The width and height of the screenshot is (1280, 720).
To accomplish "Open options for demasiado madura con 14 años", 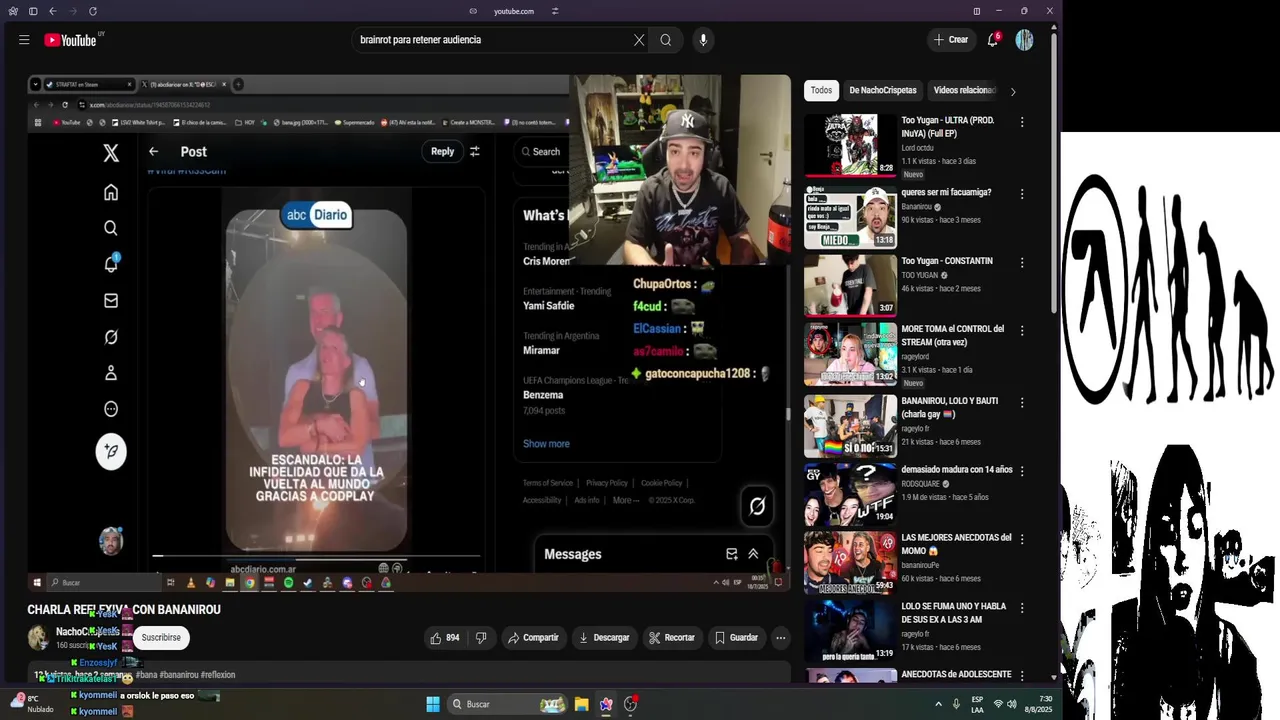I will tap(1022, 471).
